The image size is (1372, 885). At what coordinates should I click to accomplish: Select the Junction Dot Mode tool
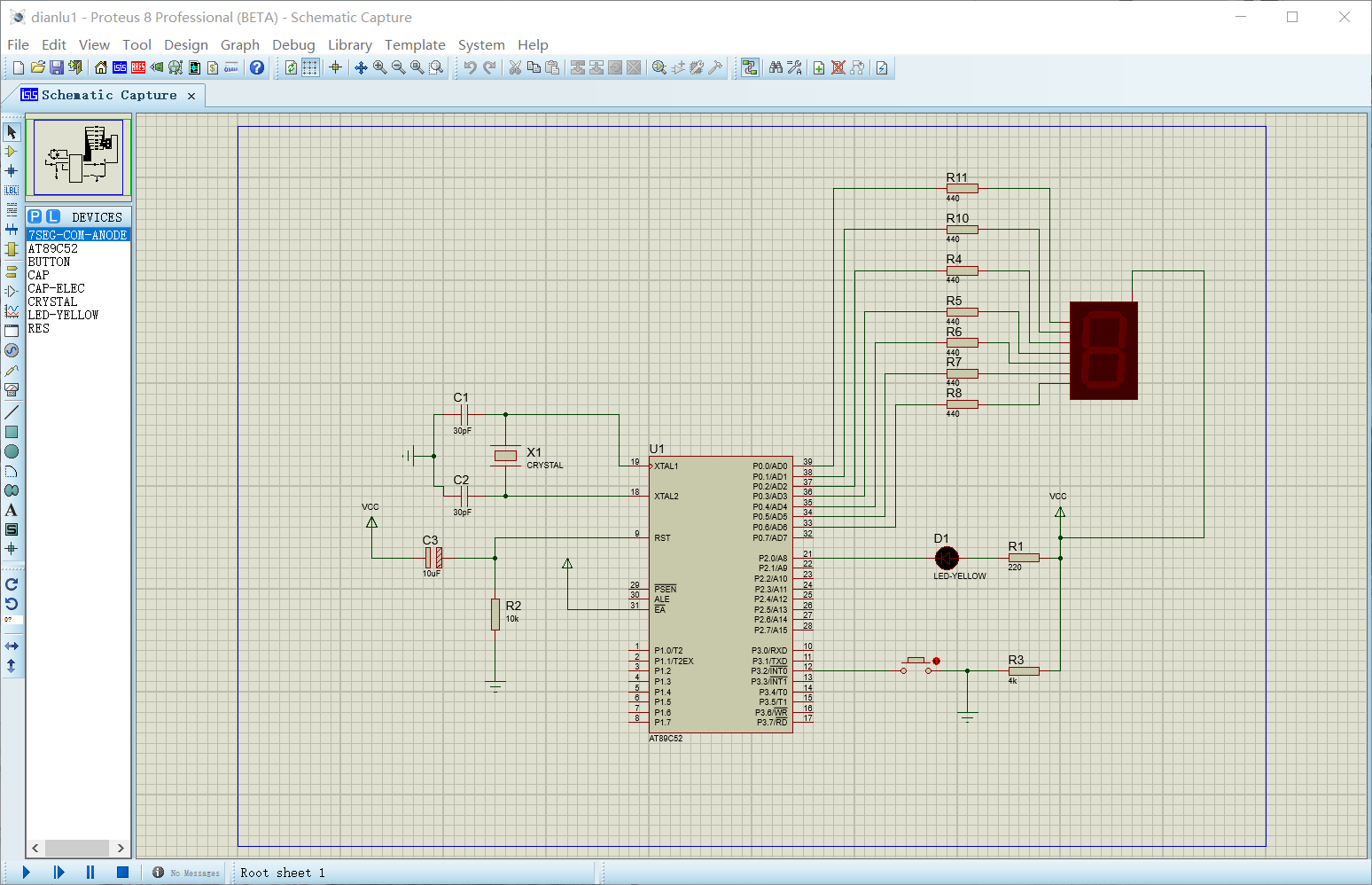pos(12,170)
